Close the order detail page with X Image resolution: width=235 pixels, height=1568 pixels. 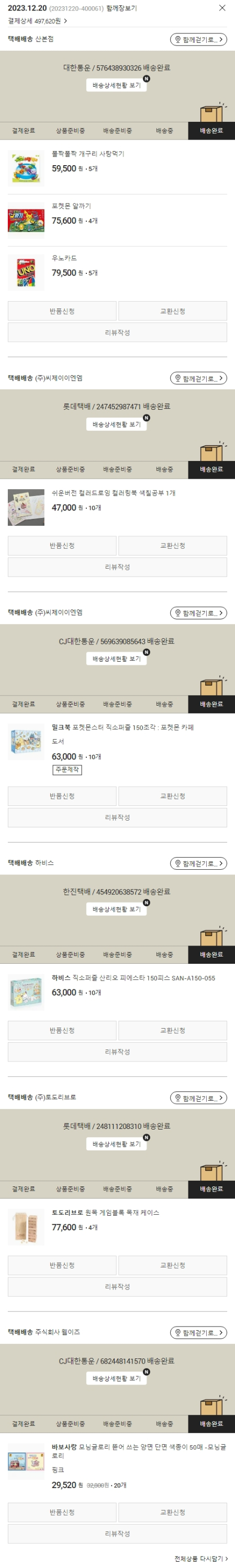click(x=222, y=8)
